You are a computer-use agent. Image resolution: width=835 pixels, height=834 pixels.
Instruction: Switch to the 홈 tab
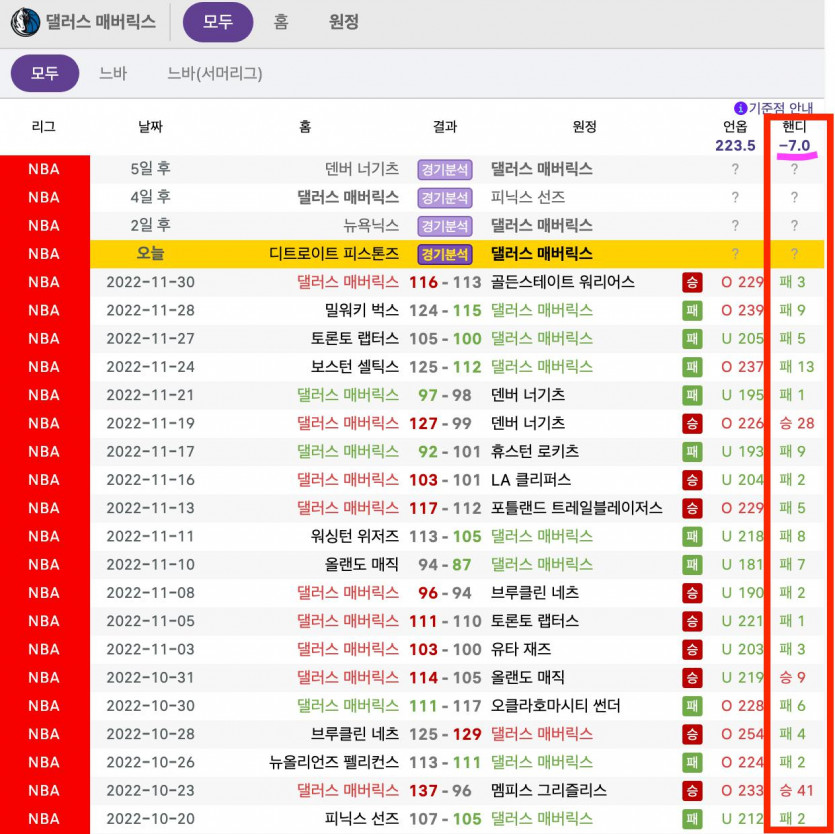coord(281,22)
